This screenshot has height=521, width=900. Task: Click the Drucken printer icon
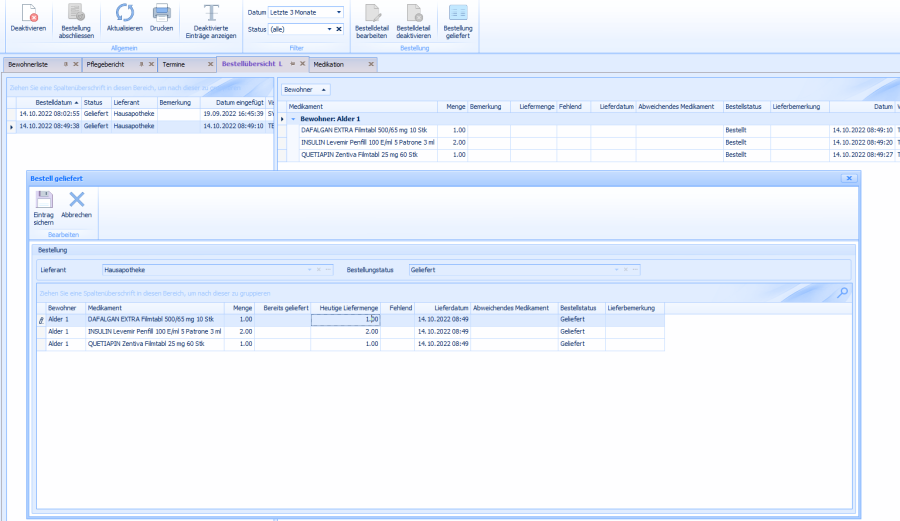[161, 14]
